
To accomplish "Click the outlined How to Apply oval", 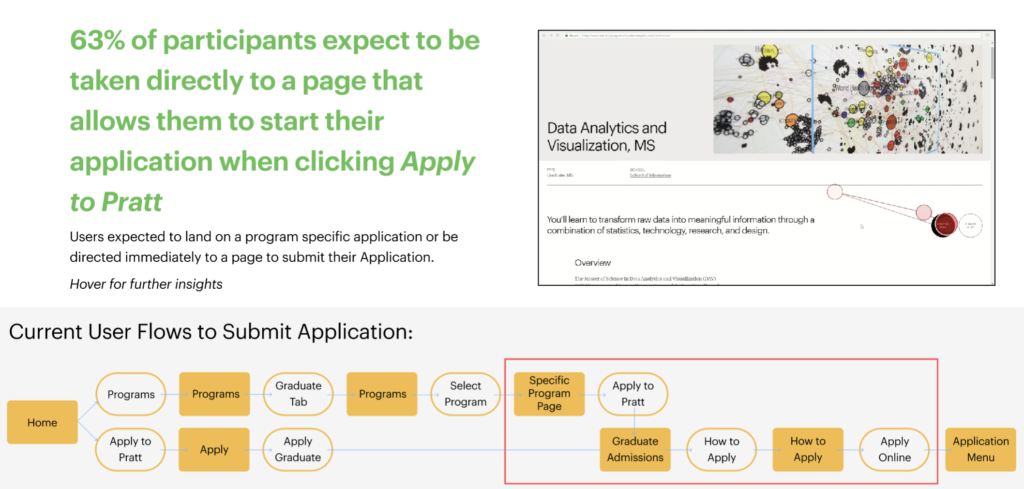I will (722, 450).
